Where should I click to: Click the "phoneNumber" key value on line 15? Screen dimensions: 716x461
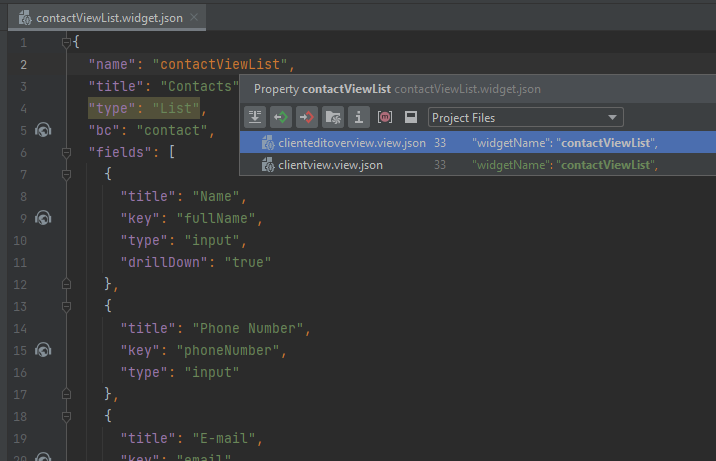(x=227, y=350)
